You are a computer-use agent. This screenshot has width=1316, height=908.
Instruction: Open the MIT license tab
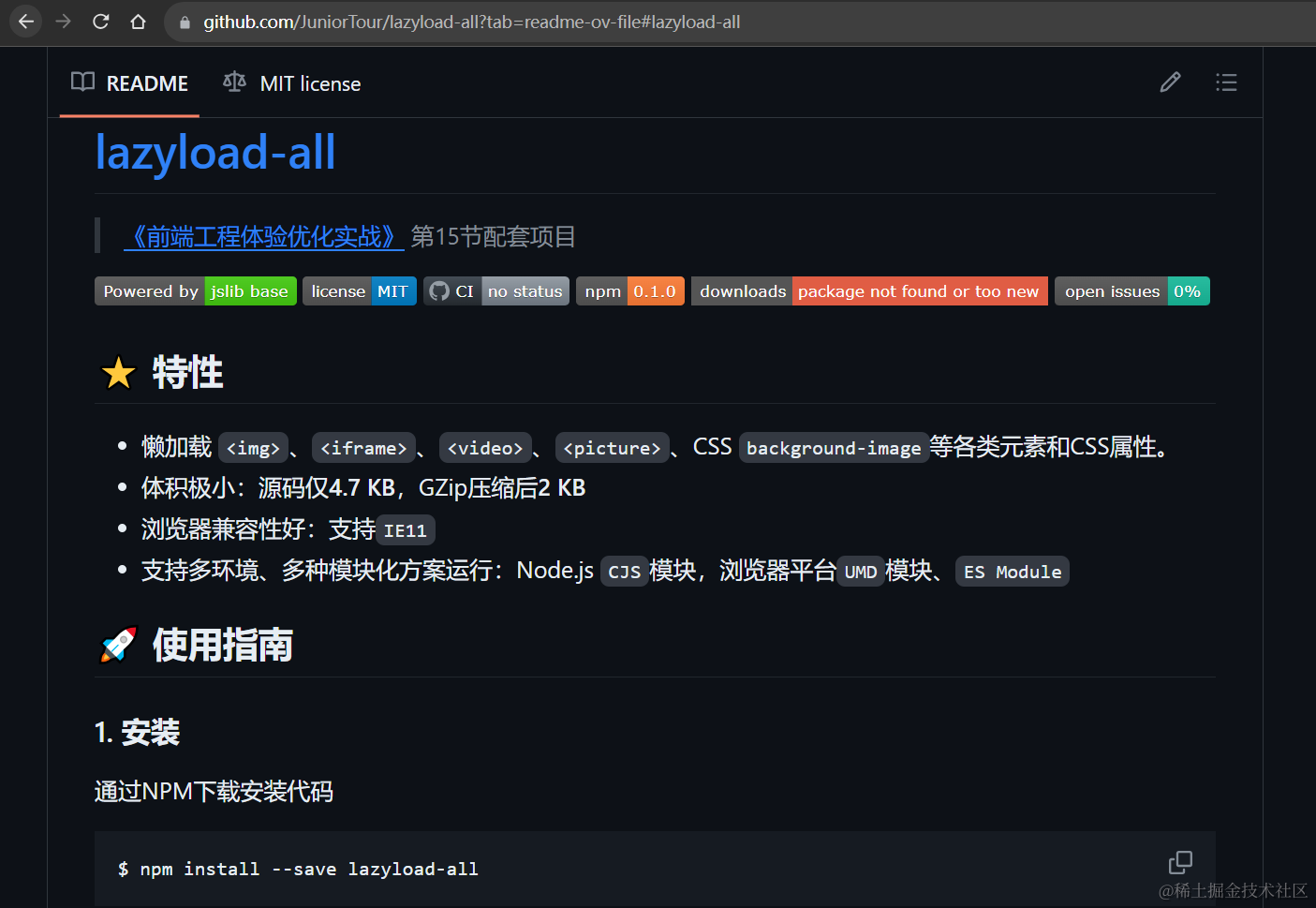292,83
